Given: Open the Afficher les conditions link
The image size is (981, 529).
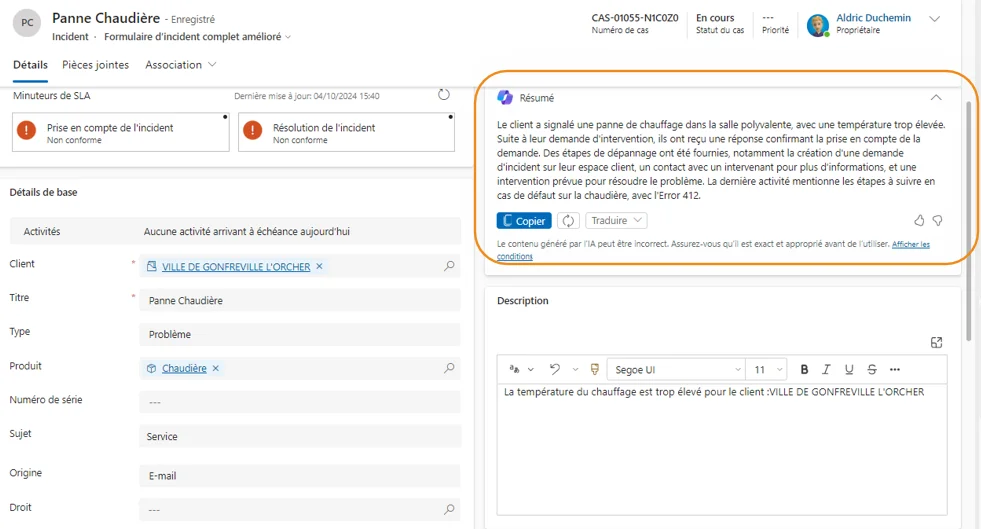Looking at the screenshot, I should [x=910, y=244].
